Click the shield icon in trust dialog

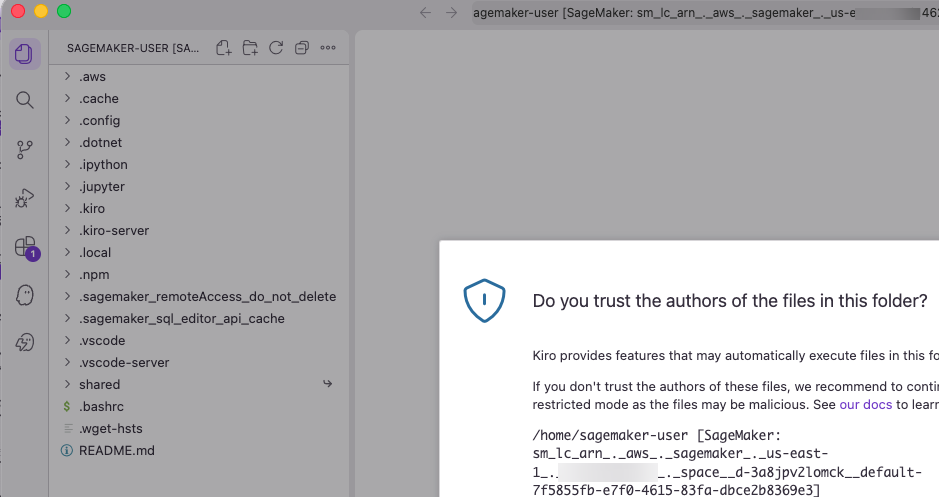[484, 300]
